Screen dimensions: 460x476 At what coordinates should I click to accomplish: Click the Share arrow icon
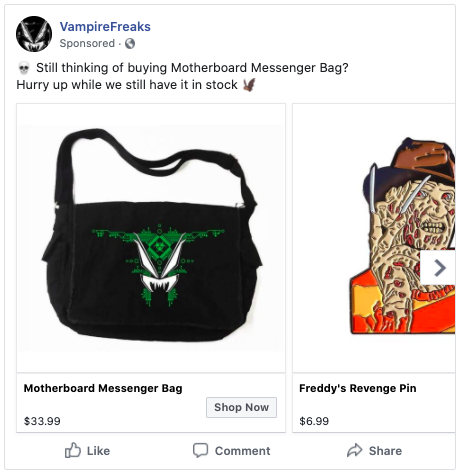pyautogui.click(x=354, y=450)
